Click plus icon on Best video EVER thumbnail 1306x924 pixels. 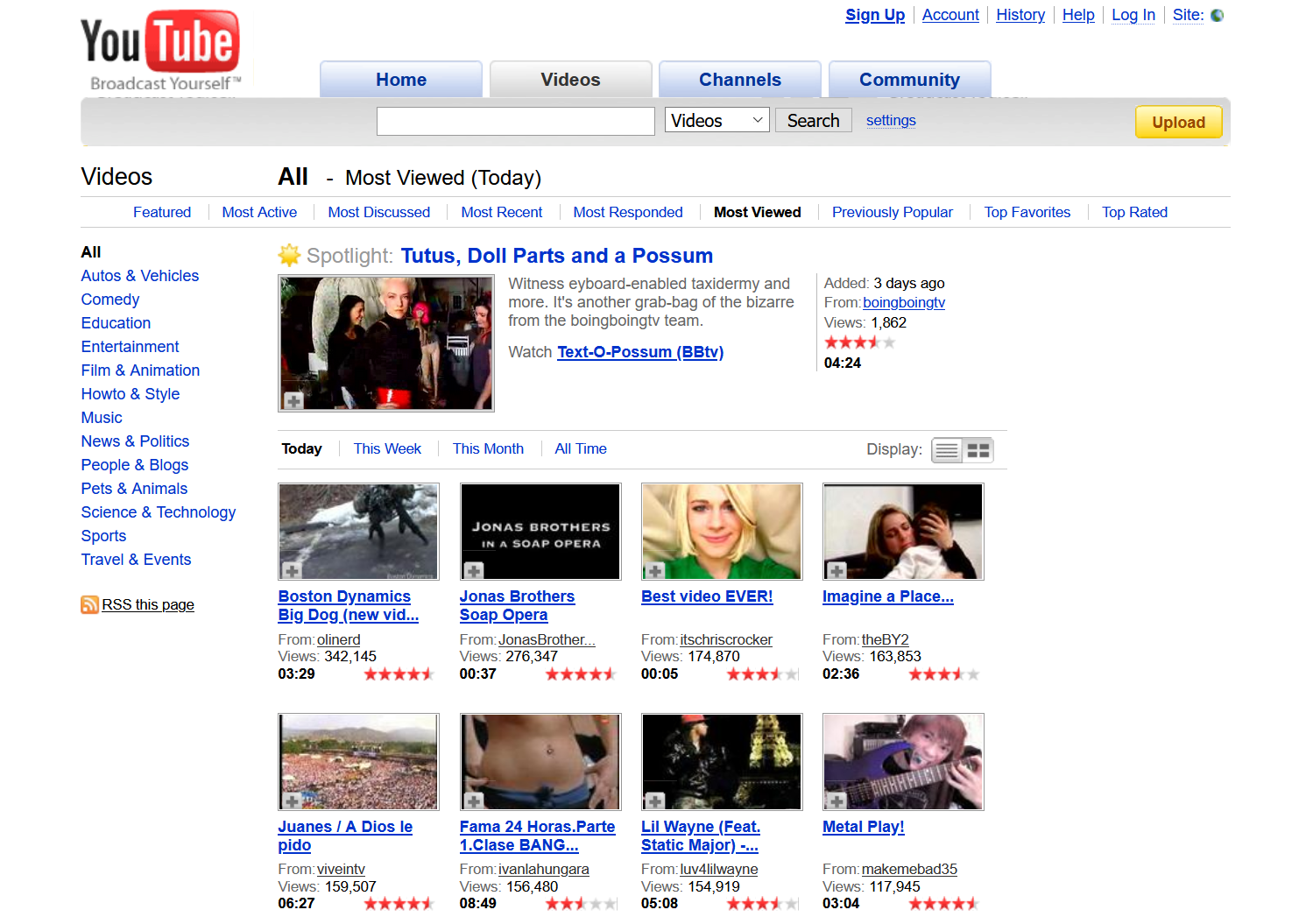click(654, 570)
